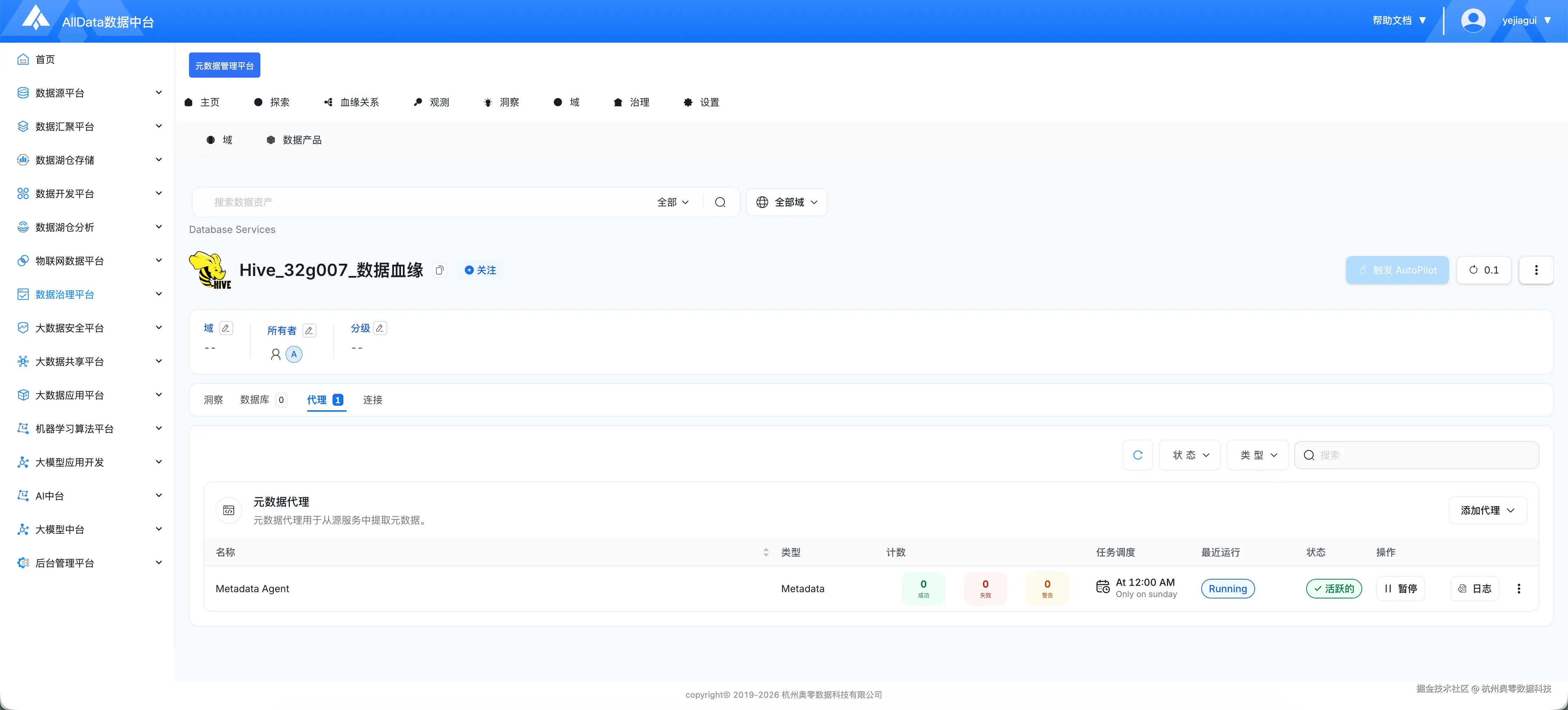This screenshot has width=1568, height=710.
Task: Click the 数据源平台 sidebar icon
Action: click(23, 92)
